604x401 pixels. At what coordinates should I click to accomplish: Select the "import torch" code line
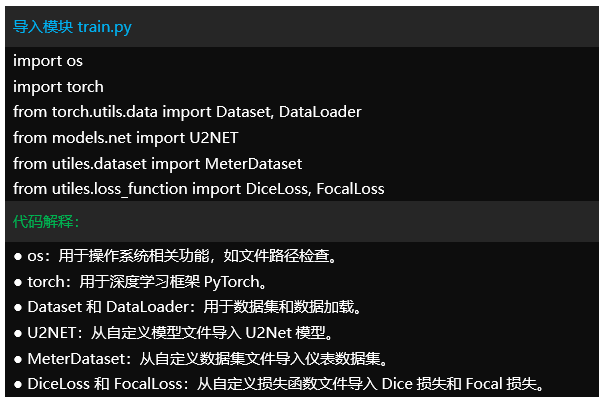pyautogui.click(x=58, y=87)
